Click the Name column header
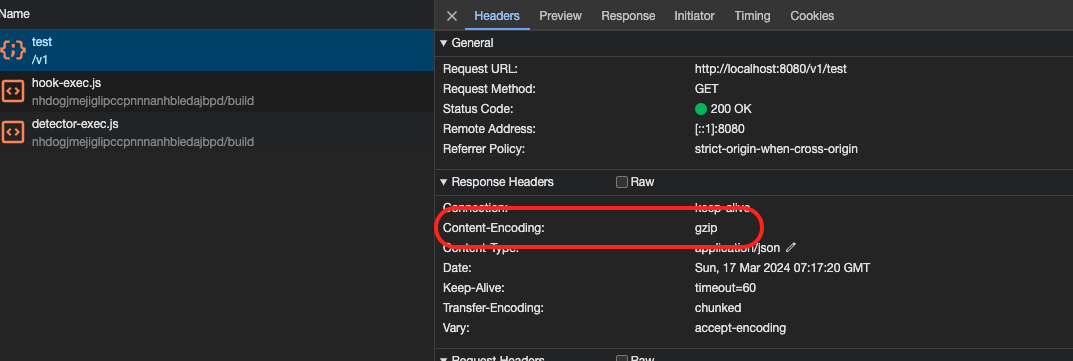Viewport: 1073px width, 361px height. [15, 14]
